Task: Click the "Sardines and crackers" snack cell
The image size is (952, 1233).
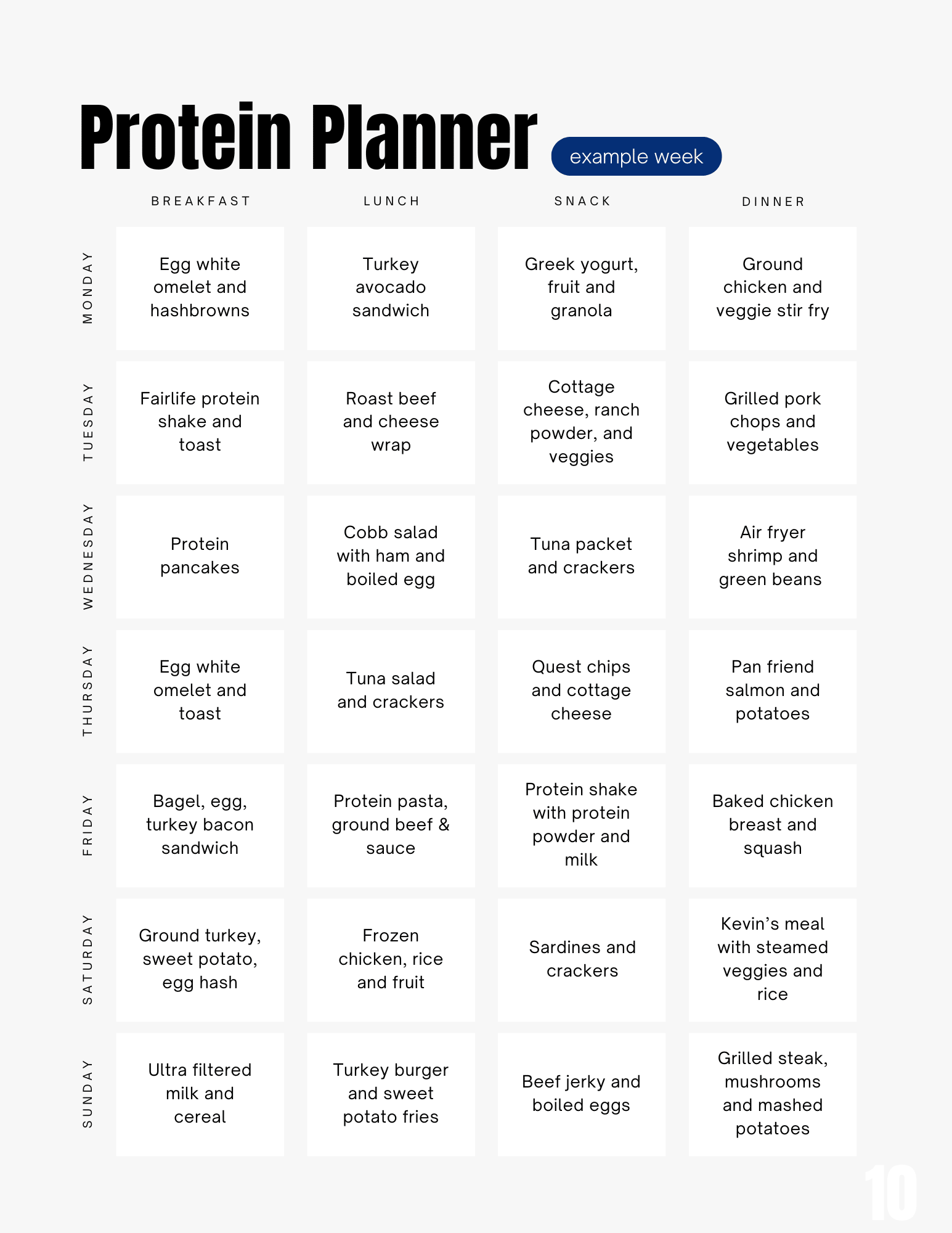Action: [581, 959]
